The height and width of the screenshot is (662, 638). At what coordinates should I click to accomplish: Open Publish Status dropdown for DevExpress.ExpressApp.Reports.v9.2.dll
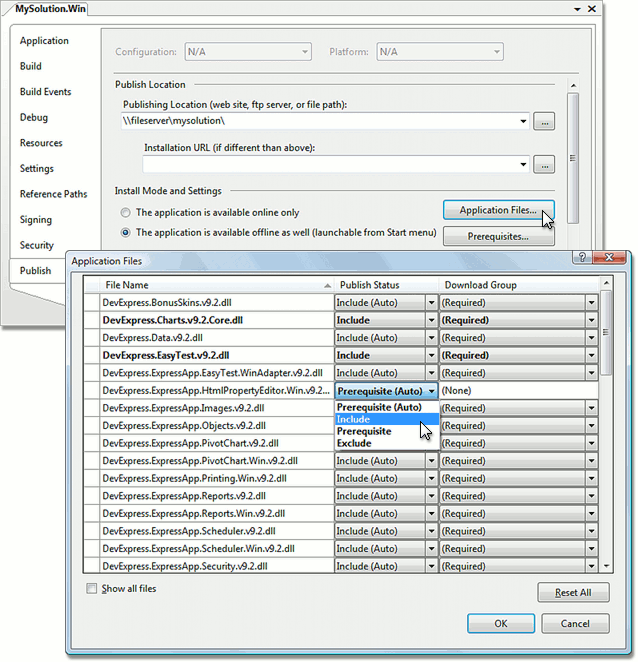(x=432, y=496)
